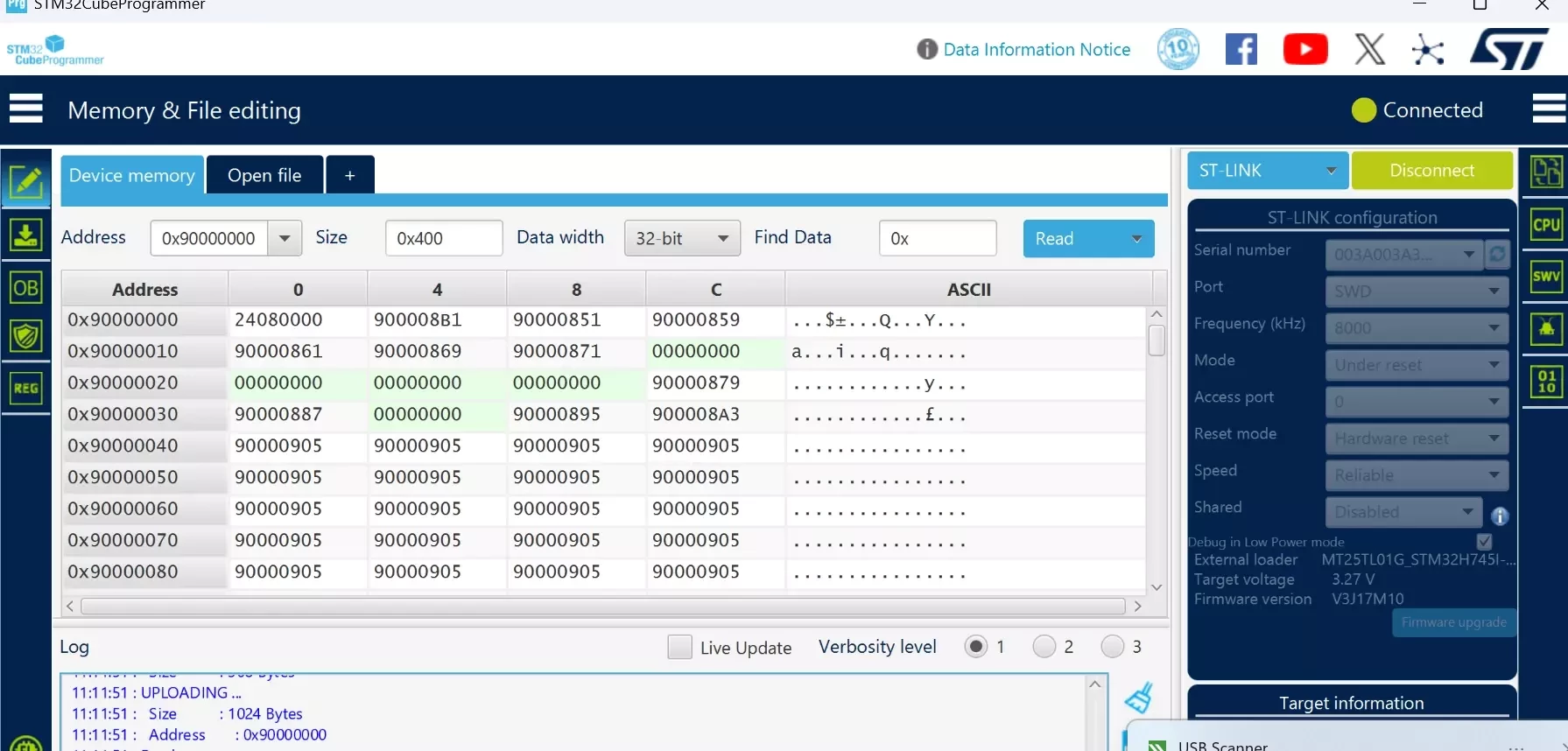The width and height of the screenshot is (1568, 751).
Task: Enable the Live Update checkbox
Action: 679,647
